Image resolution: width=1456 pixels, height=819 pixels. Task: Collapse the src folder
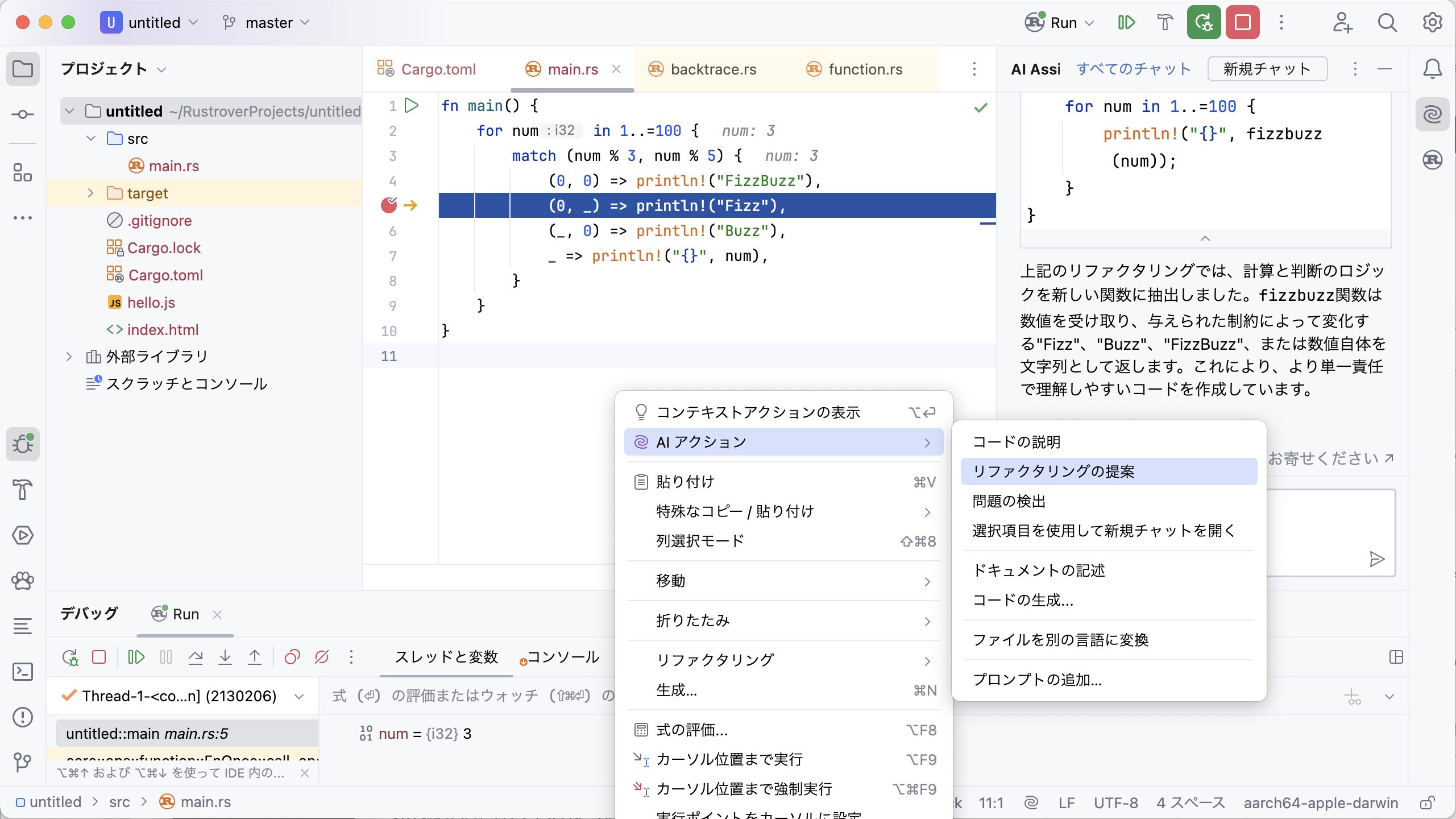(91, 138)
